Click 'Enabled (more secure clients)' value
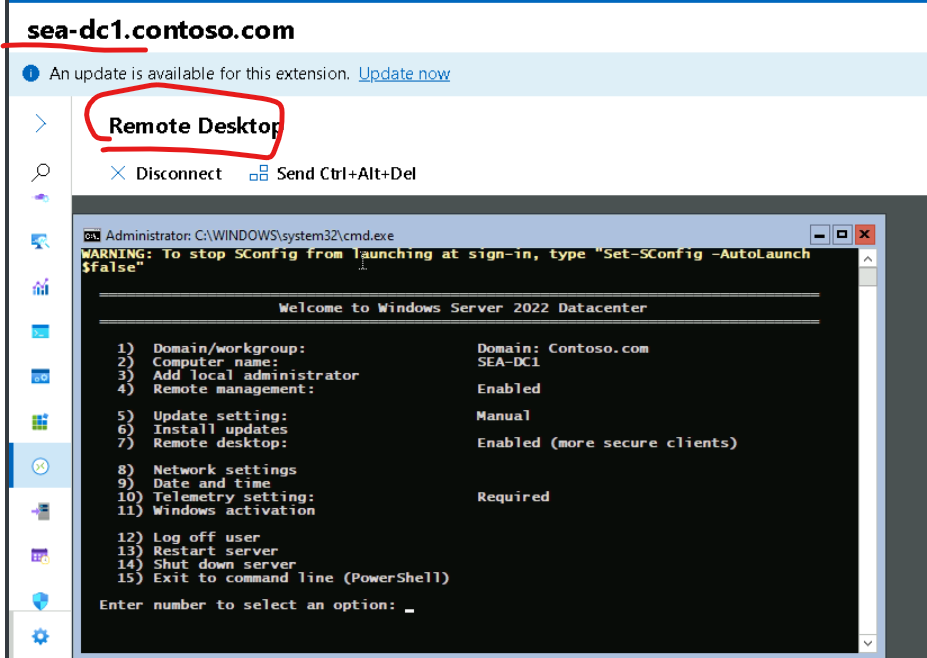The width and height of the screenshot is (927, 658). click(x=607, y=443)
